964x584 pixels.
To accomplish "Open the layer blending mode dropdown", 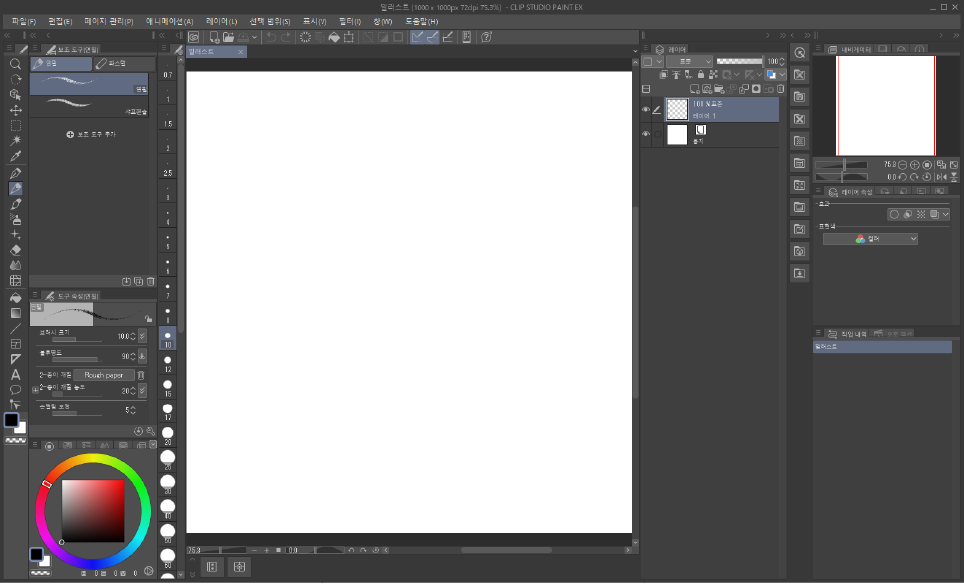I will click(x=689, y=61).
